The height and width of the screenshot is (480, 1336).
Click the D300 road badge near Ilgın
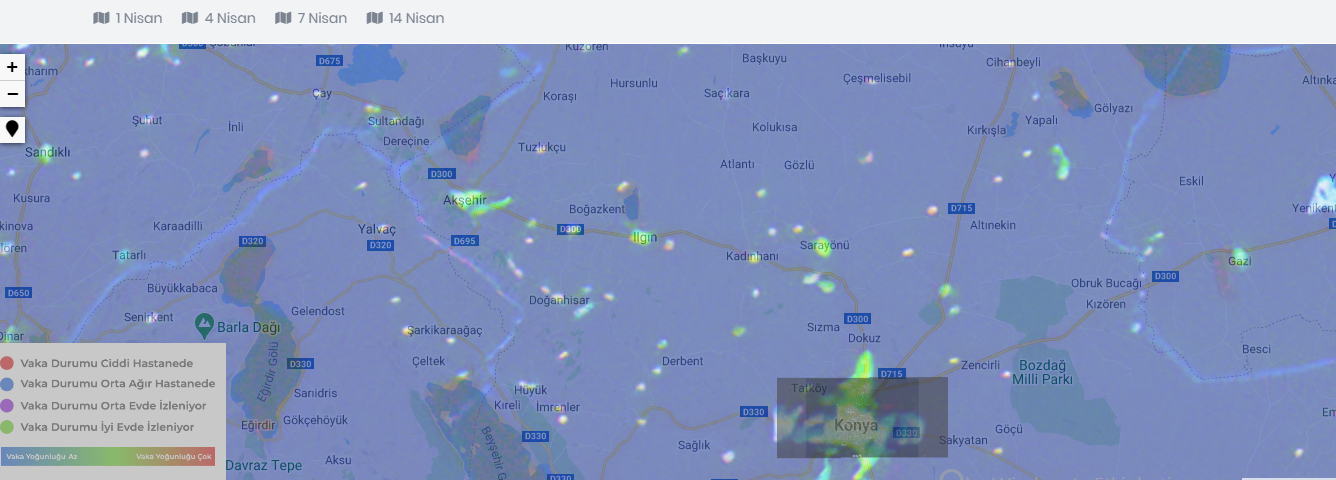point(570,229)
